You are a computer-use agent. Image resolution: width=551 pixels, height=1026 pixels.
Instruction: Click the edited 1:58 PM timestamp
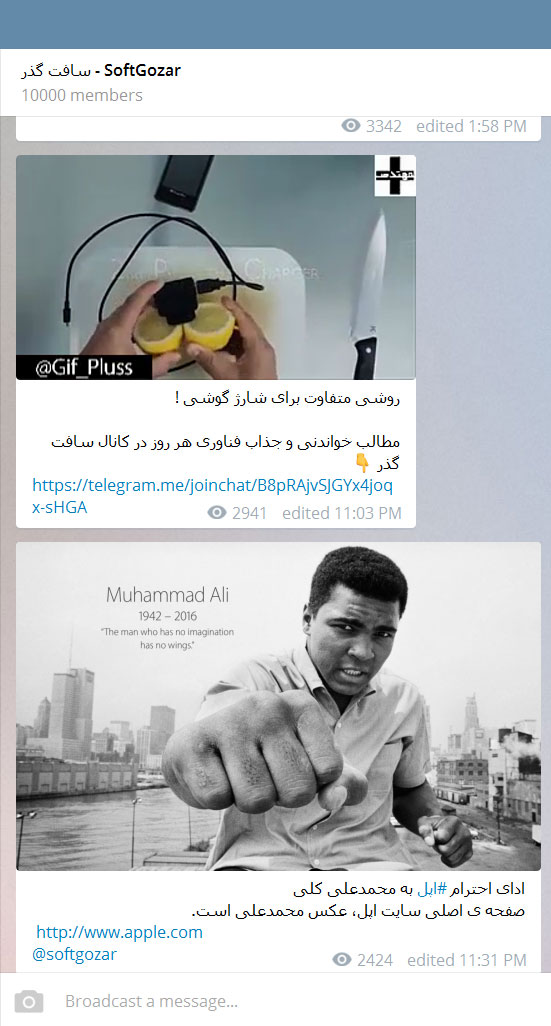click(x=471, y=126)
